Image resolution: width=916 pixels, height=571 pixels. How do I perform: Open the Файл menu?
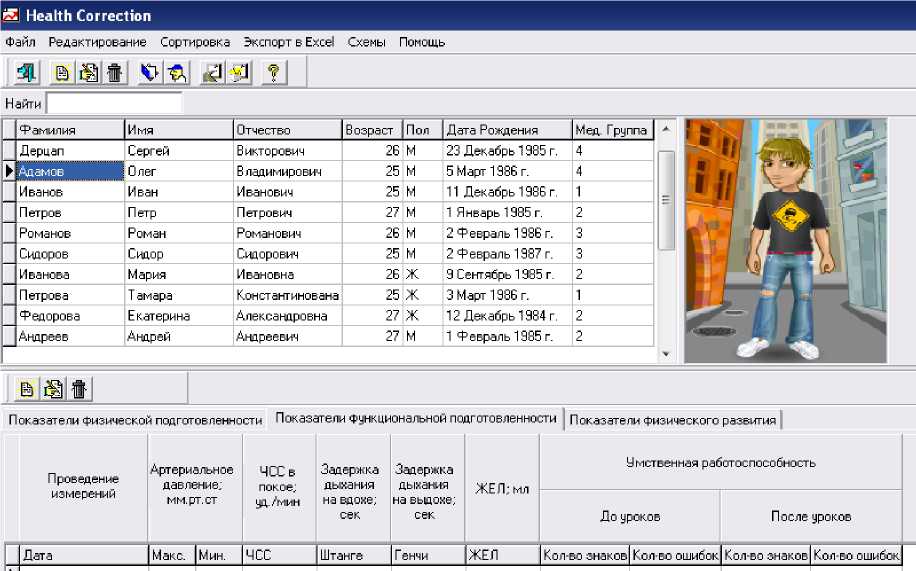click(20, 42)
